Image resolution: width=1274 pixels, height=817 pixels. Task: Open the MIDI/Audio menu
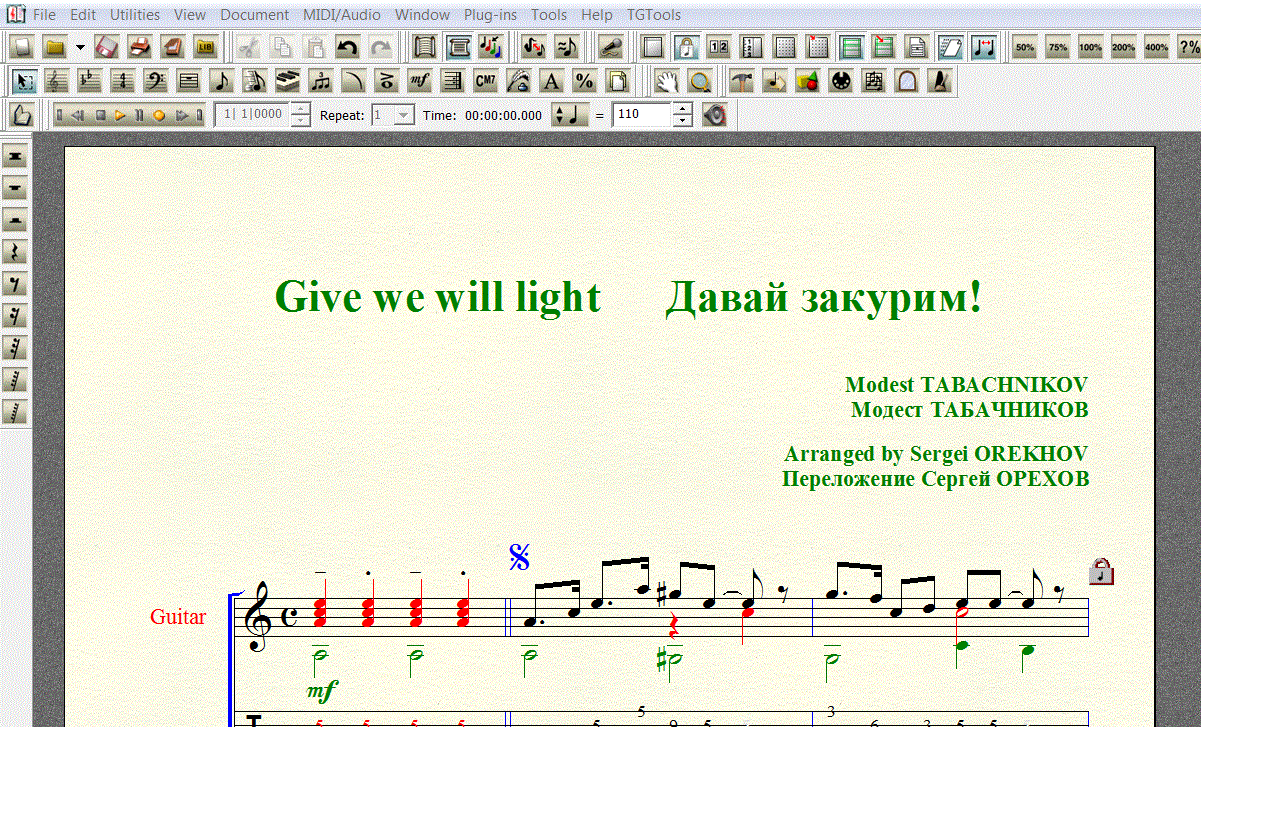[x=342, y=15]
